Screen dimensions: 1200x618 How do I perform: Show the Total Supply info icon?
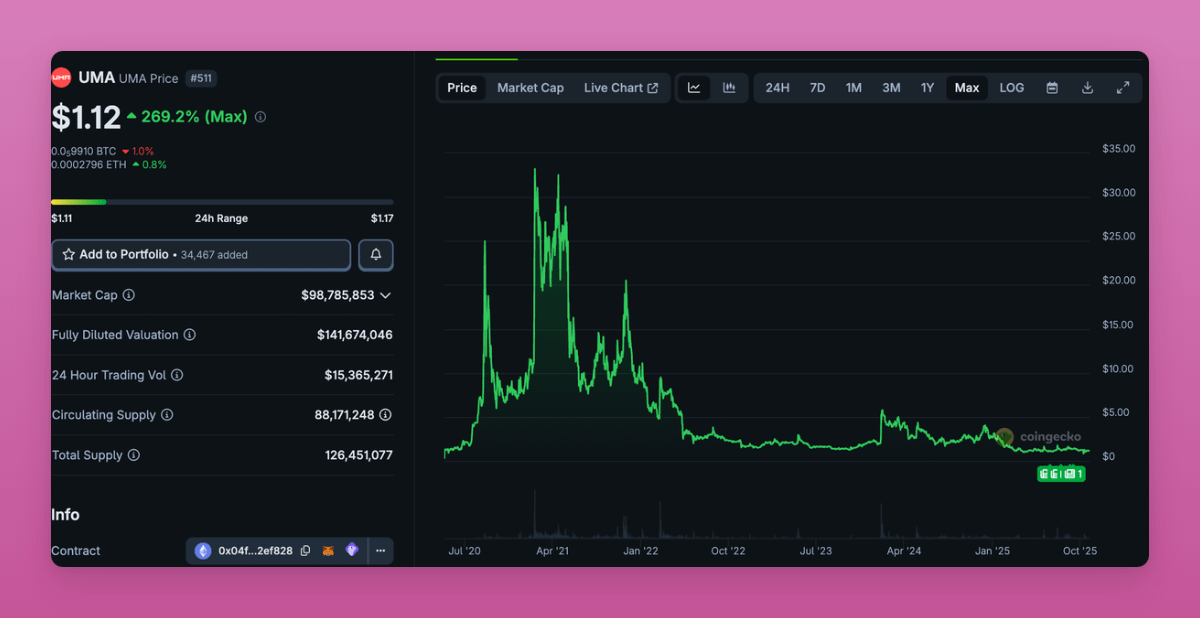coord(134,455)
